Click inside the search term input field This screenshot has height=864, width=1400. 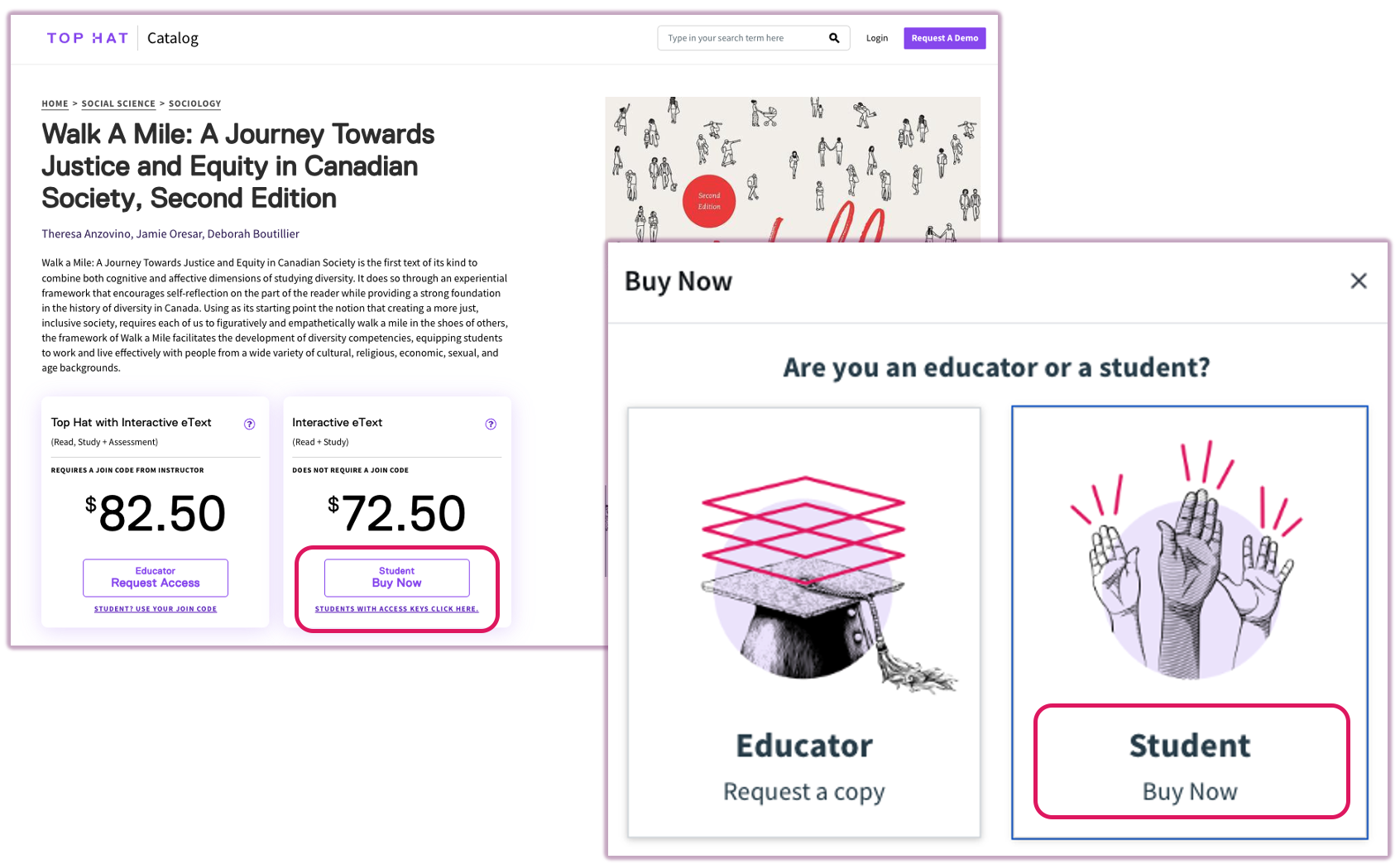pos(736,37)
